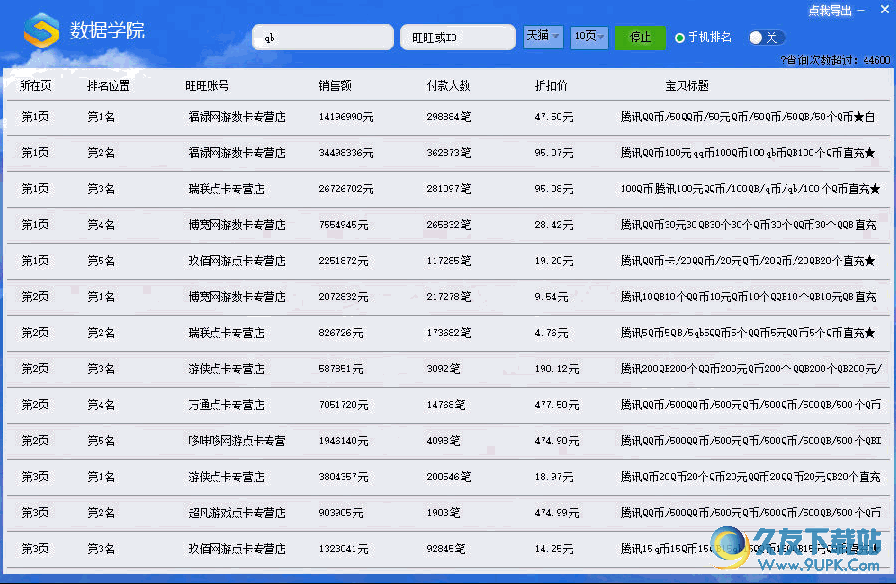
Task: Click the 点我导出 export link
Action: point(830,10)
